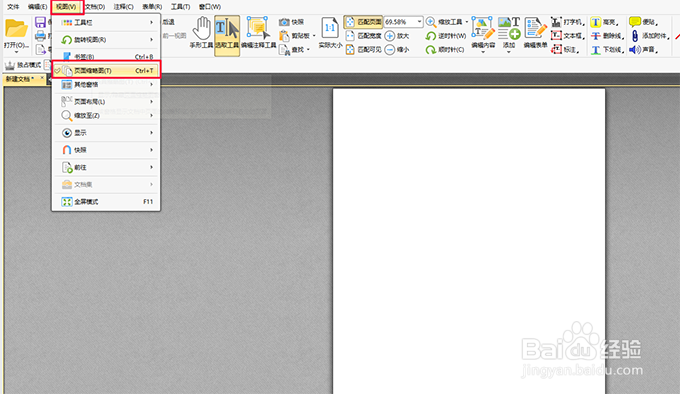
Task: Click the Print icon below Save
Action: (x=40, y=36)
